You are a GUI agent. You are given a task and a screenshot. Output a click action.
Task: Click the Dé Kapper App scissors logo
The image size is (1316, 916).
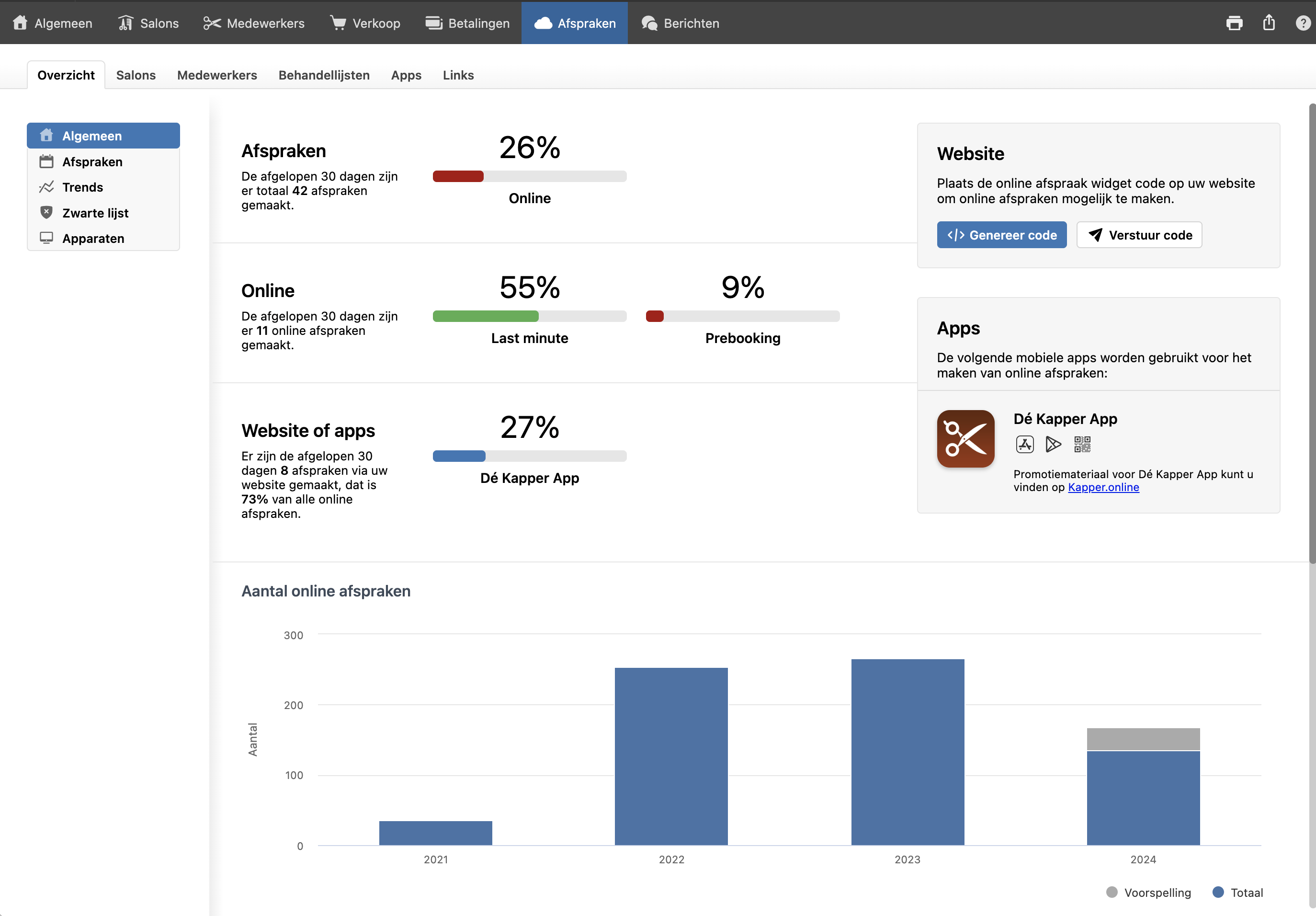tap(965, 438)
